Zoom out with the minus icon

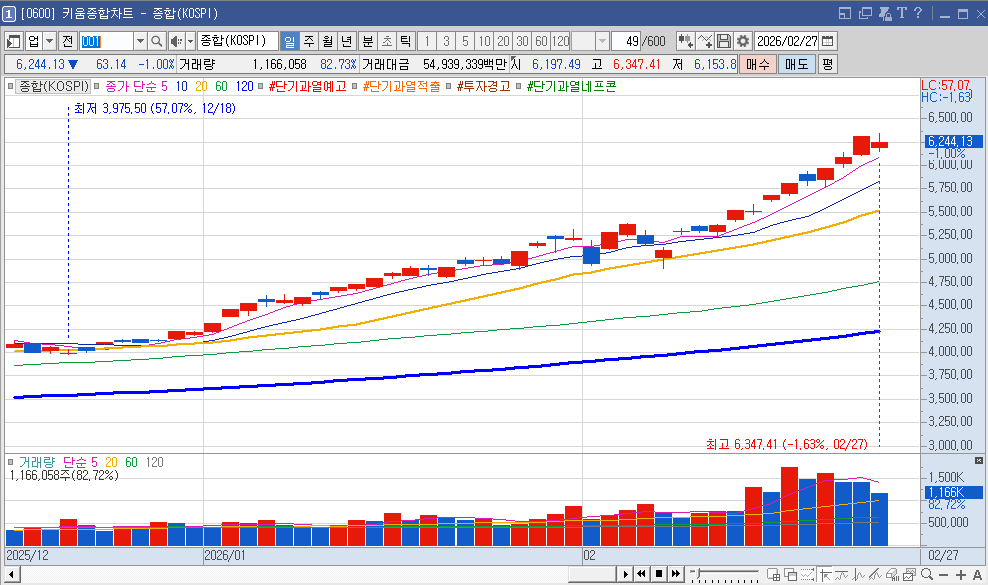click(945, 574)
